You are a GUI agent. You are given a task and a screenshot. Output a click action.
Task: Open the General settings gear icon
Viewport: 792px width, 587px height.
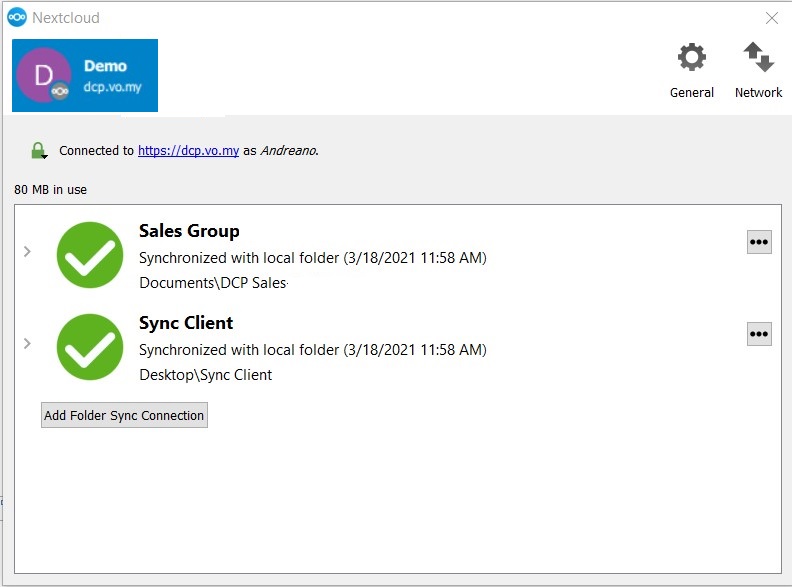coord(691,58)
